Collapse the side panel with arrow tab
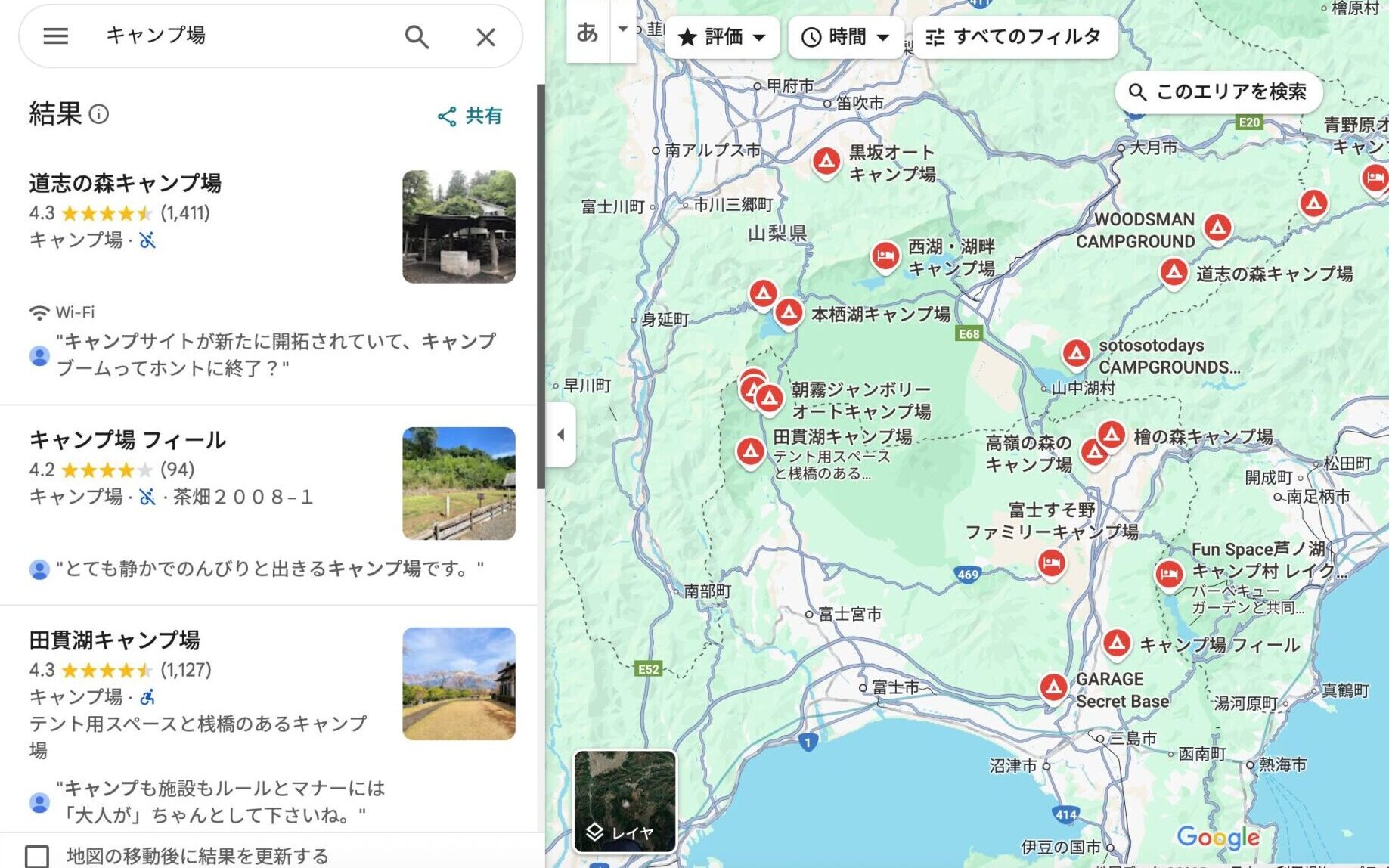This screenshot has width=1389, height=868. pos(560,435)
